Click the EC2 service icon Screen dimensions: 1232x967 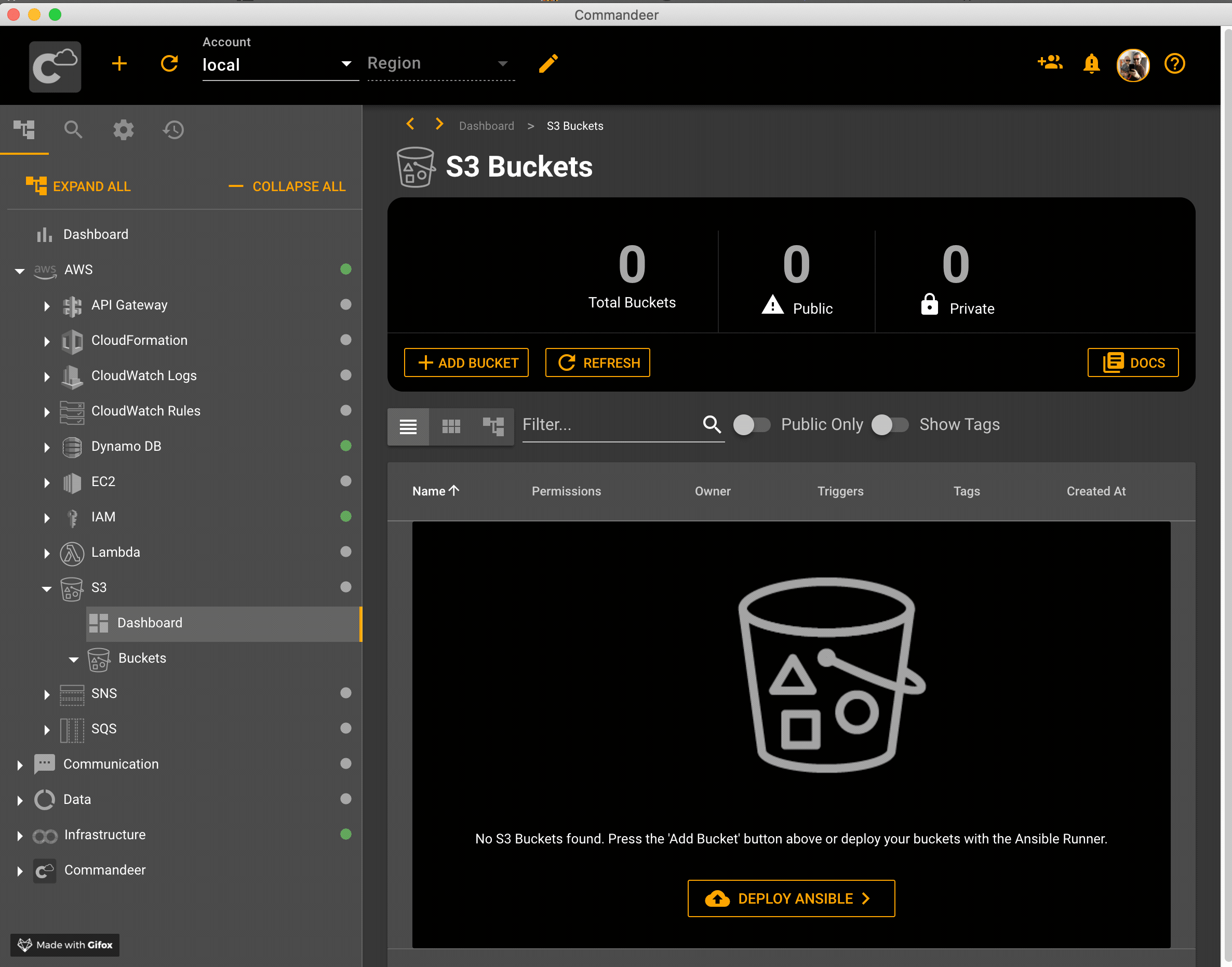(x=72, y=482)
